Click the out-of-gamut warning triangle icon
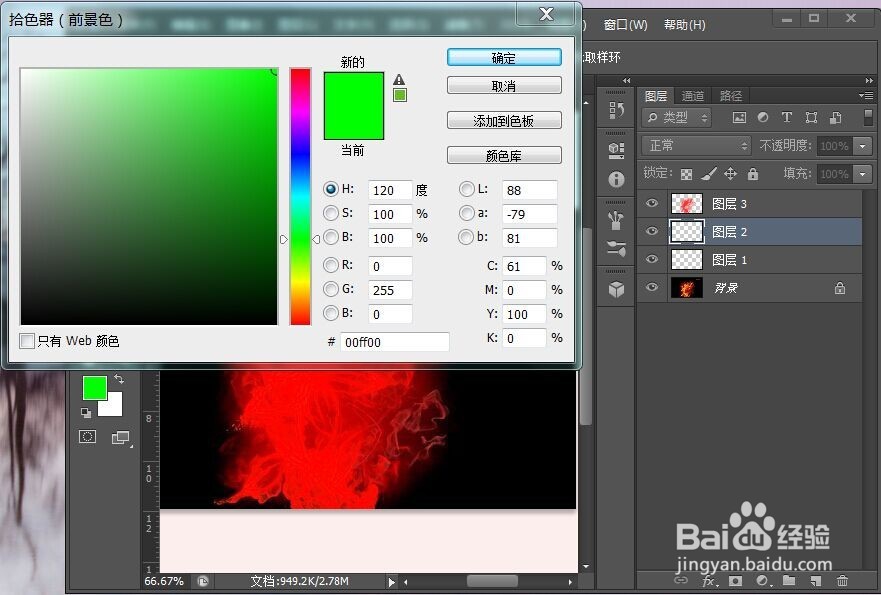The height and width of the screenshot is (595, 881). tap(399, 79)
